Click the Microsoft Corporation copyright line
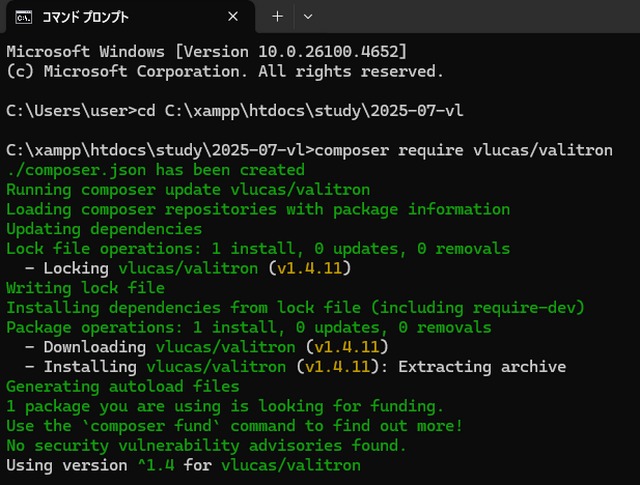640x485 pixels. 224,71
